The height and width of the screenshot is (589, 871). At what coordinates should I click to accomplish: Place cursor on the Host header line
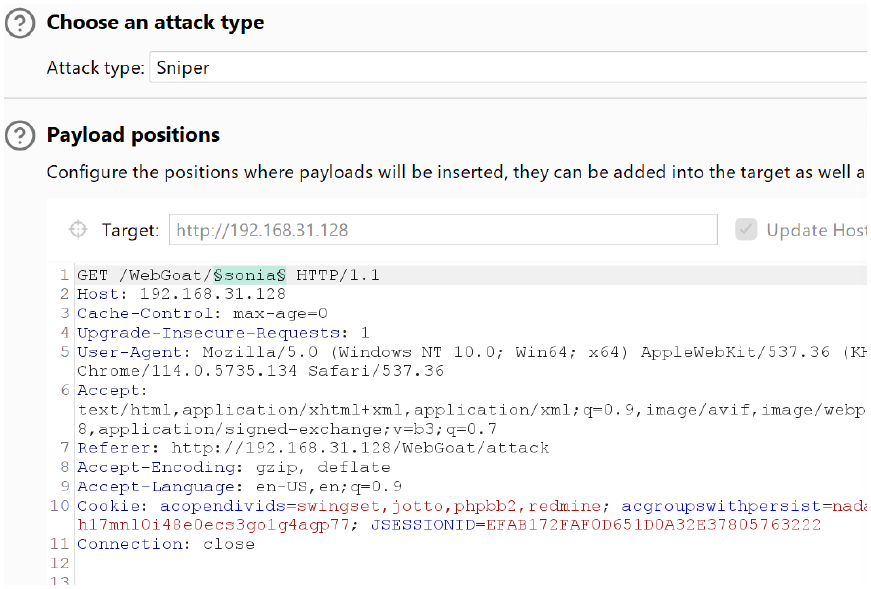coord(181,294)
